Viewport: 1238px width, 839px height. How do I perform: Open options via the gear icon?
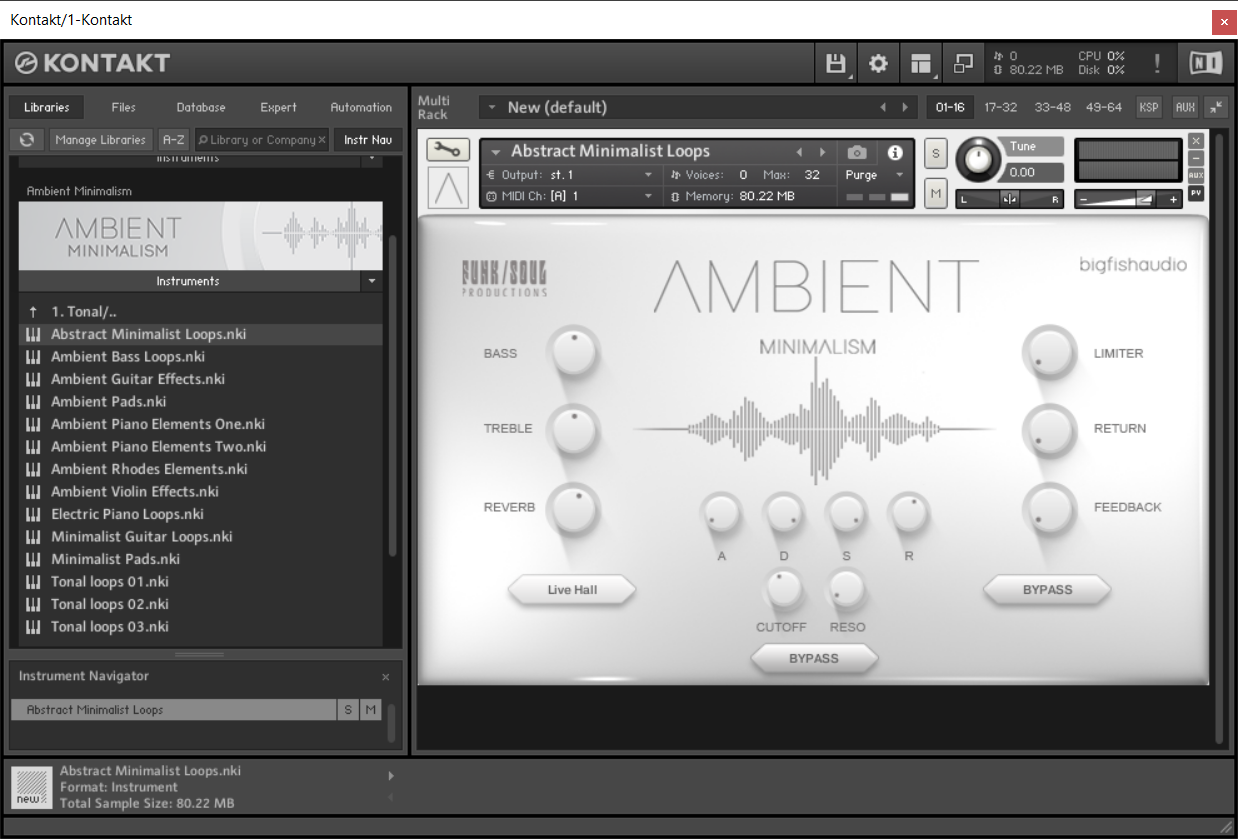(x=878, y=64)
